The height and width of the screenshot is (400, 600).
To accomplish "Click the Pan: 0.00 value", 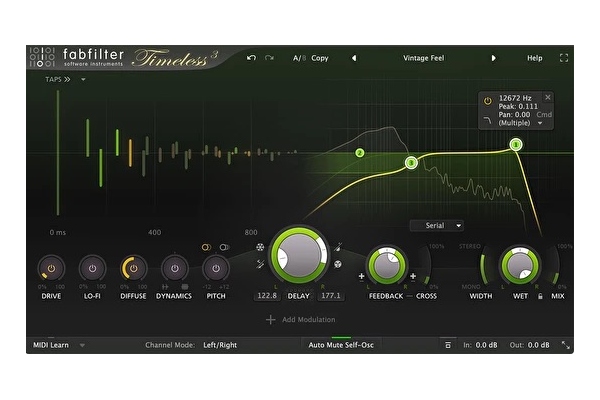I will 514,114.
